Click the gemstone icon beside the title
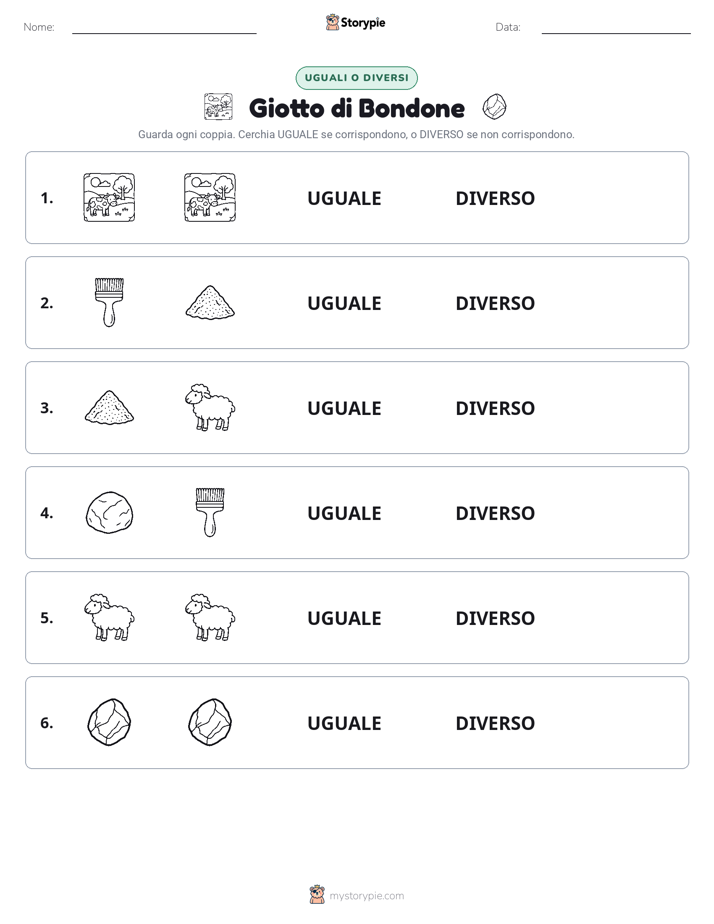 coord(494,107)
